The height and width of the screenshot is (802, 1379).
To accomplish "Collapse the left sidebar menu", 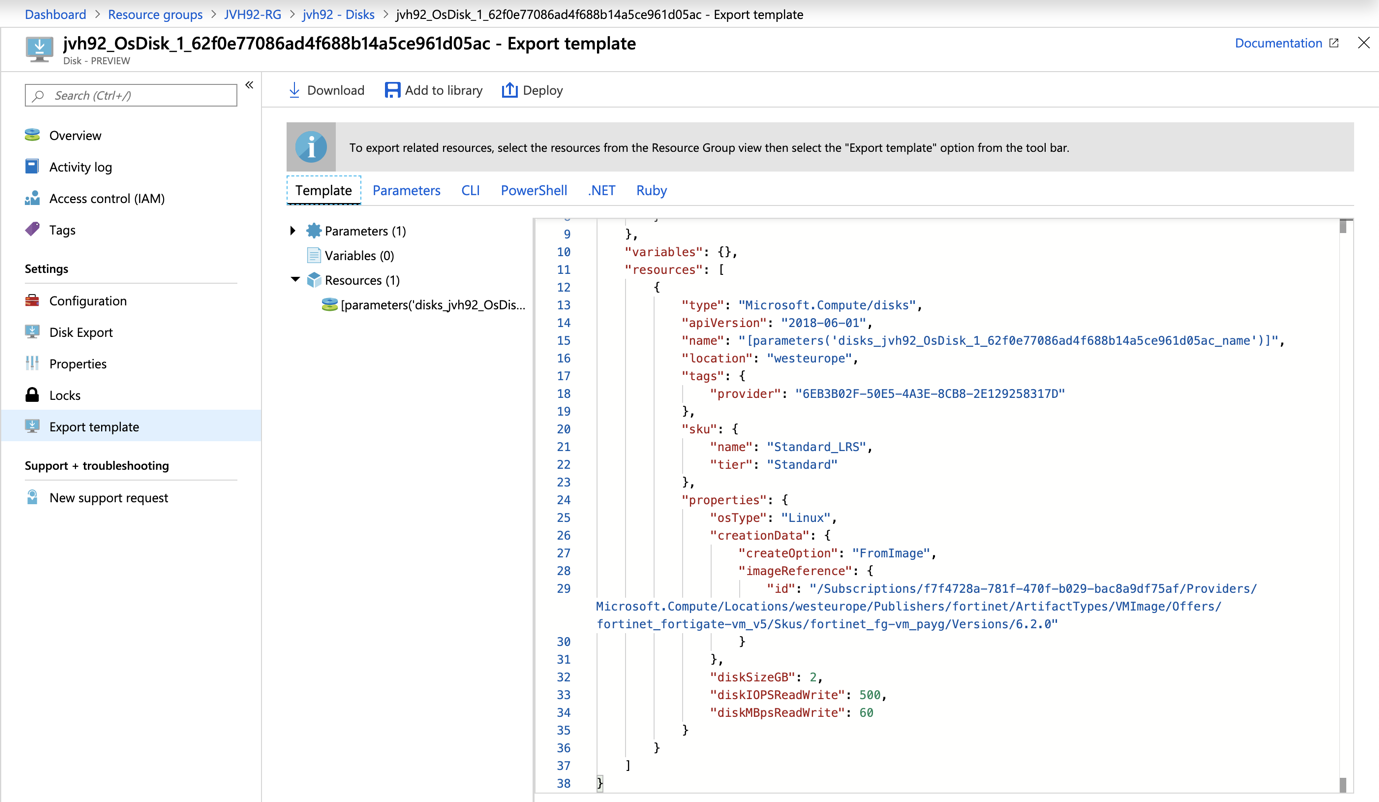I will pyautogui.click(x=249, y=85).
